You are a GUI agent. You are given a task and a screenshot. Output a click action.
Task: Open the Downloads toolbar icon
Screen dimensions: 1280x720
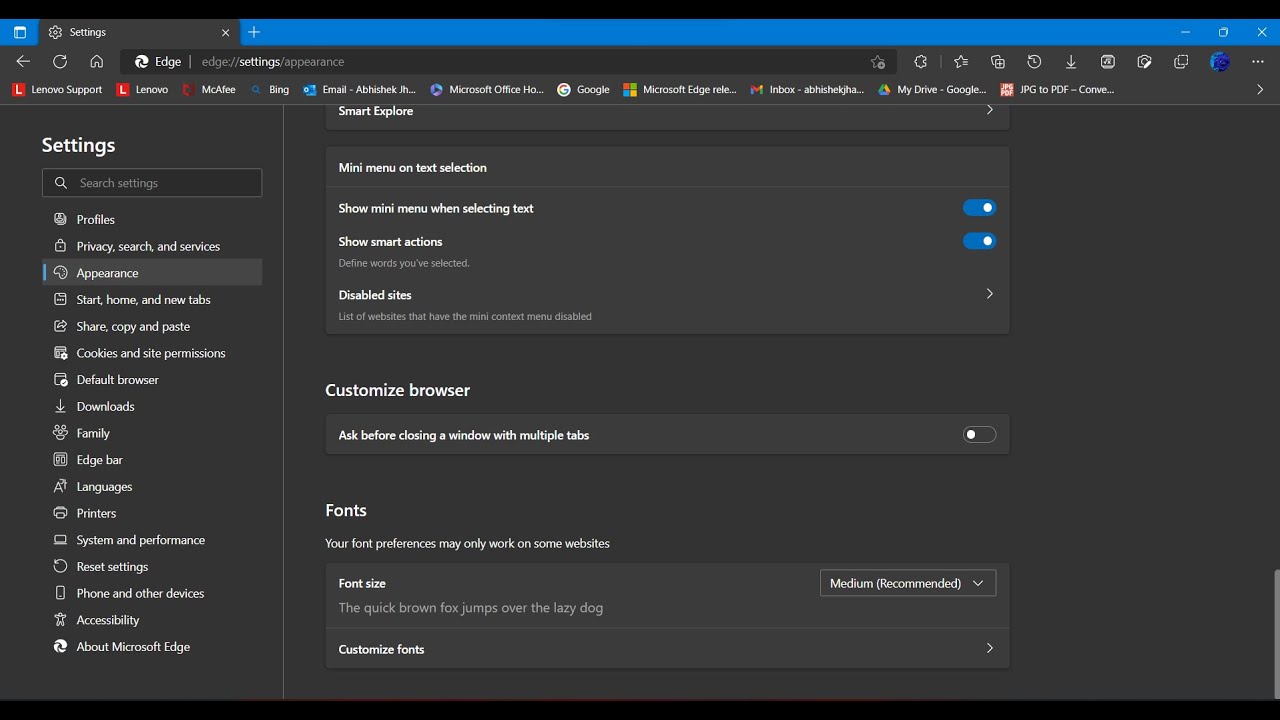point(1071,62)
